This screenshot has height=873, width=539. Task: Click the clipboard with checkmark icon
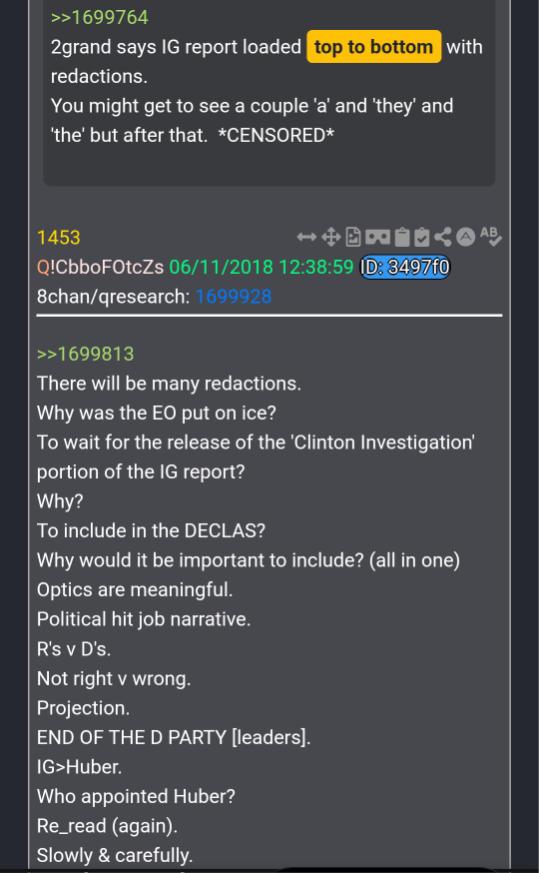[x=422, y=237]
